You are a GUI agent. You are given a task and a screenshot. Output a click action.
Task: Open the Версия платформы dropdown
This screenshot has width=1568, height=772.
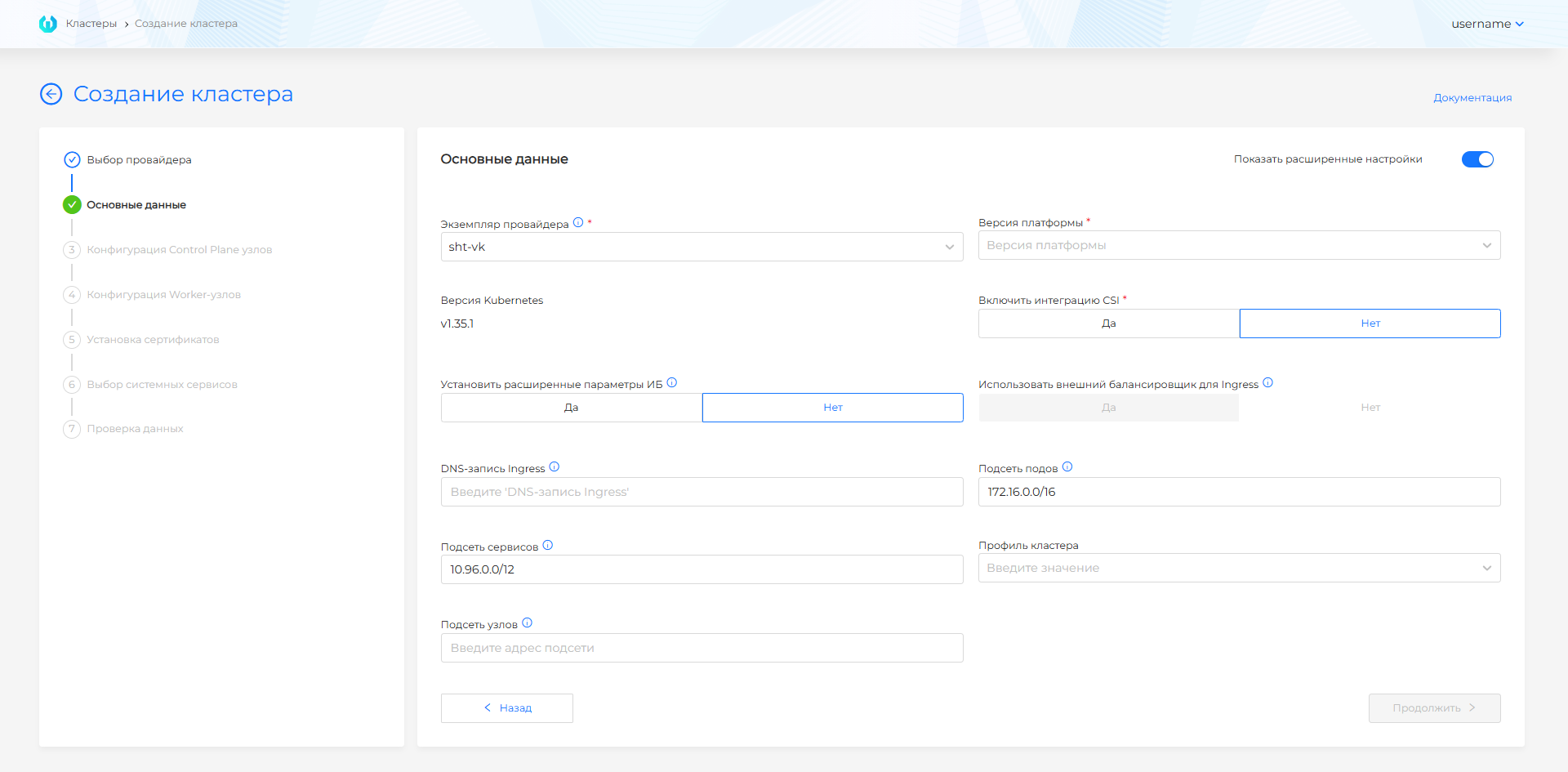1240,245
